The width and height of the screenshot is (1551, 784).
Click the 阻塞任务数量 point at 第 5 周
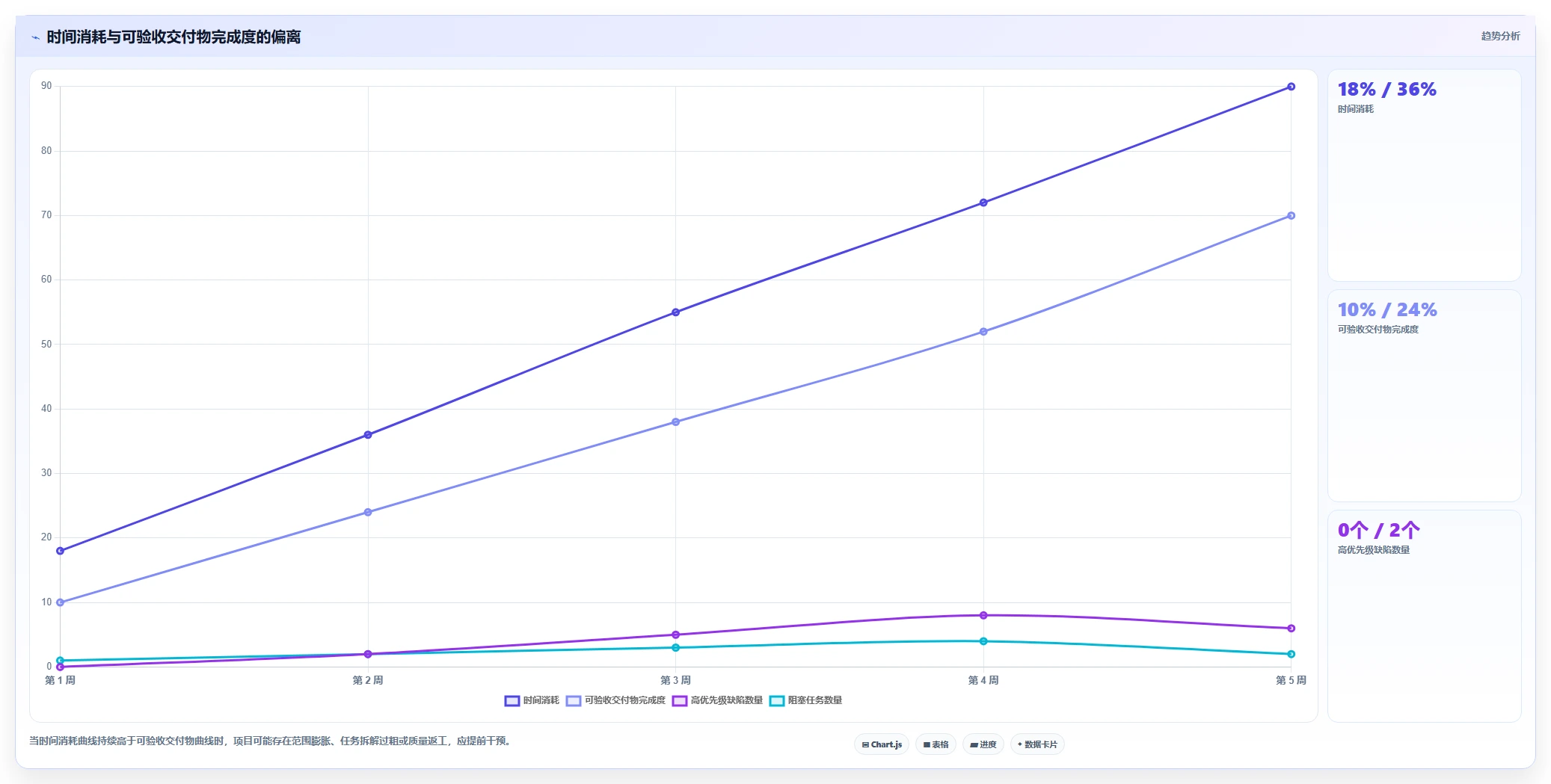[1292, 654]
